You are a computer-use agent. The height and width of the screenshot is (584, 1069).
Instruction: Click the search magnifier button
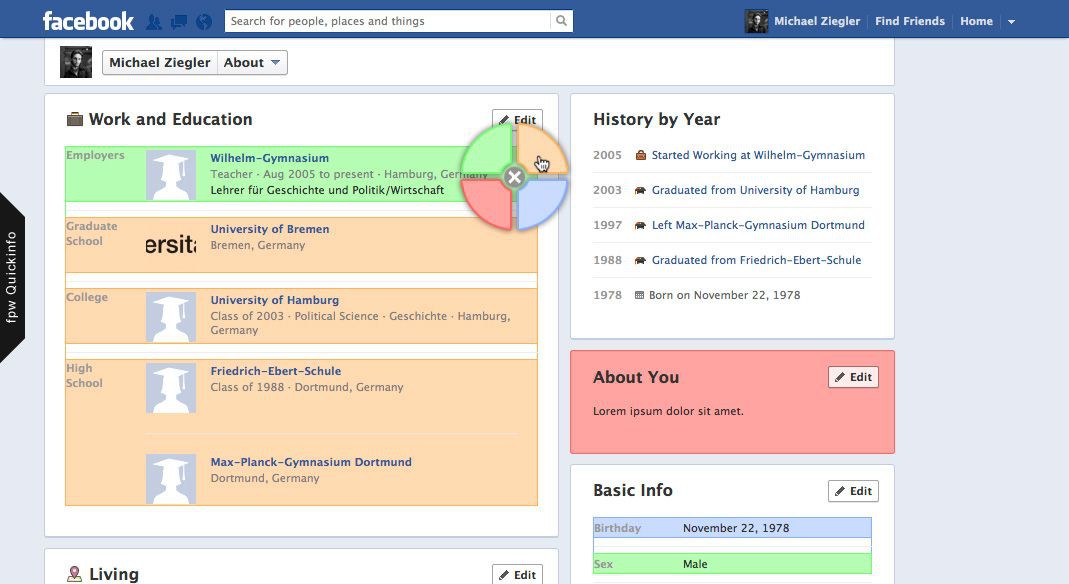(561, 21)
